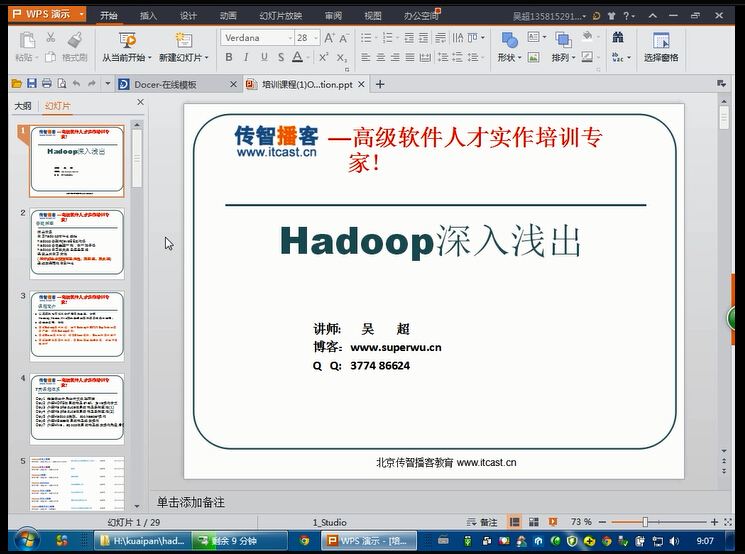Expand the start-from-current dropdown arrow
Screen dimensions: 745x554
149,58
